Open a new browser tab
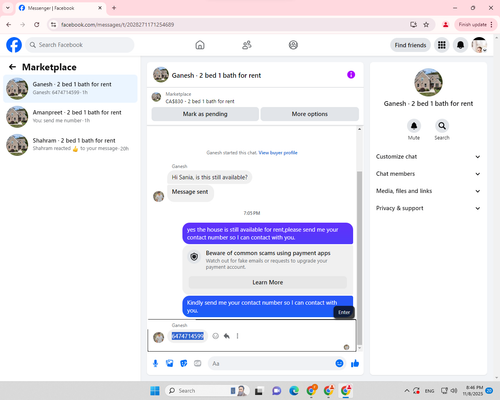The image size is (500, 400). click(x=114, y=8)
